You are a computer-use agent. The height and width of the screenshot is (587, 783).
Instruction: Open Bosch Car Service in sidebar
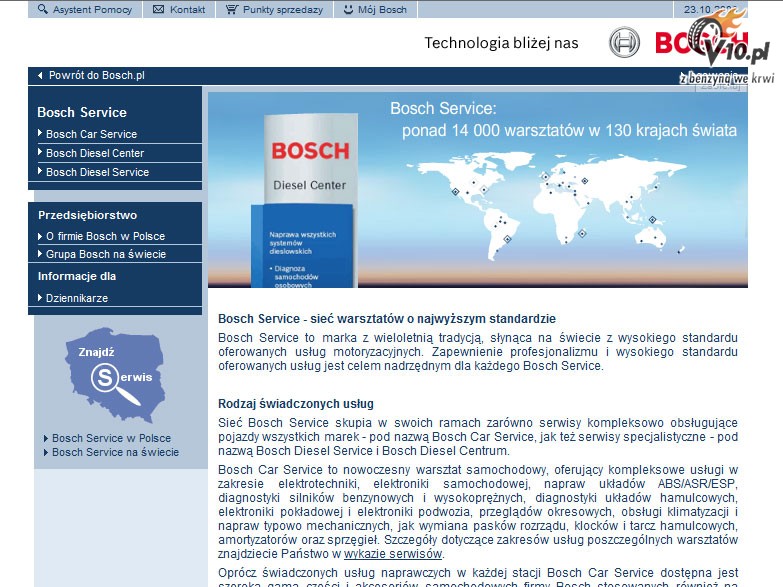tap(91, 134)
